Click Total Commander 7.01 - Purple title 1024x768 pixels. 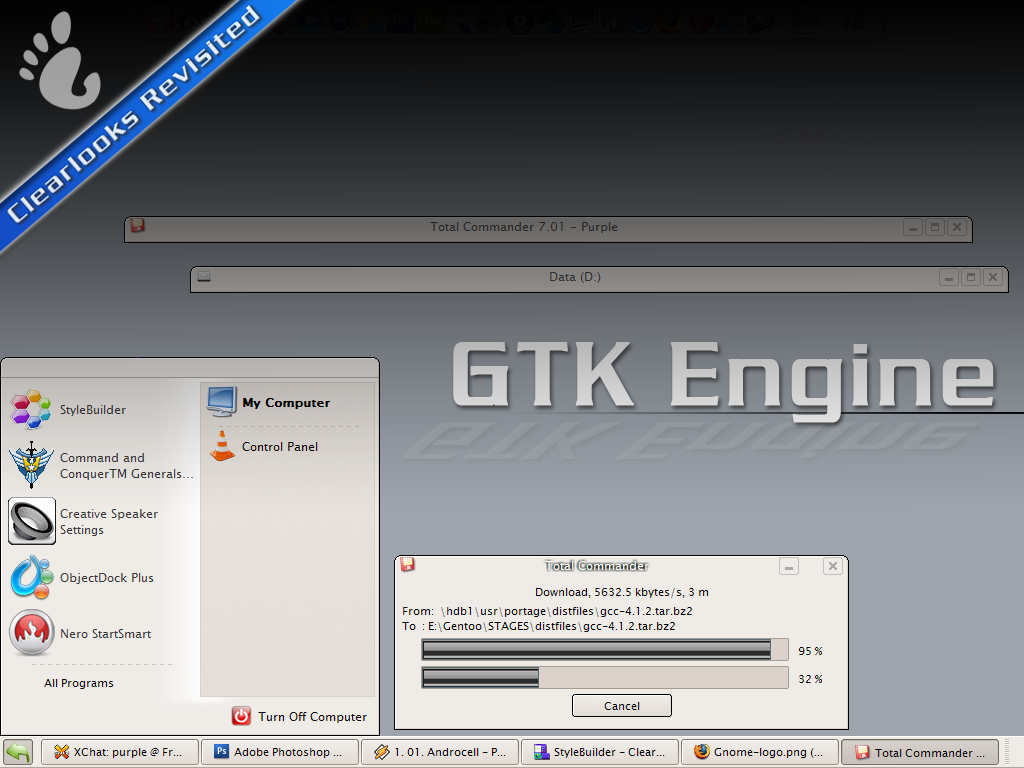[524, 227]
